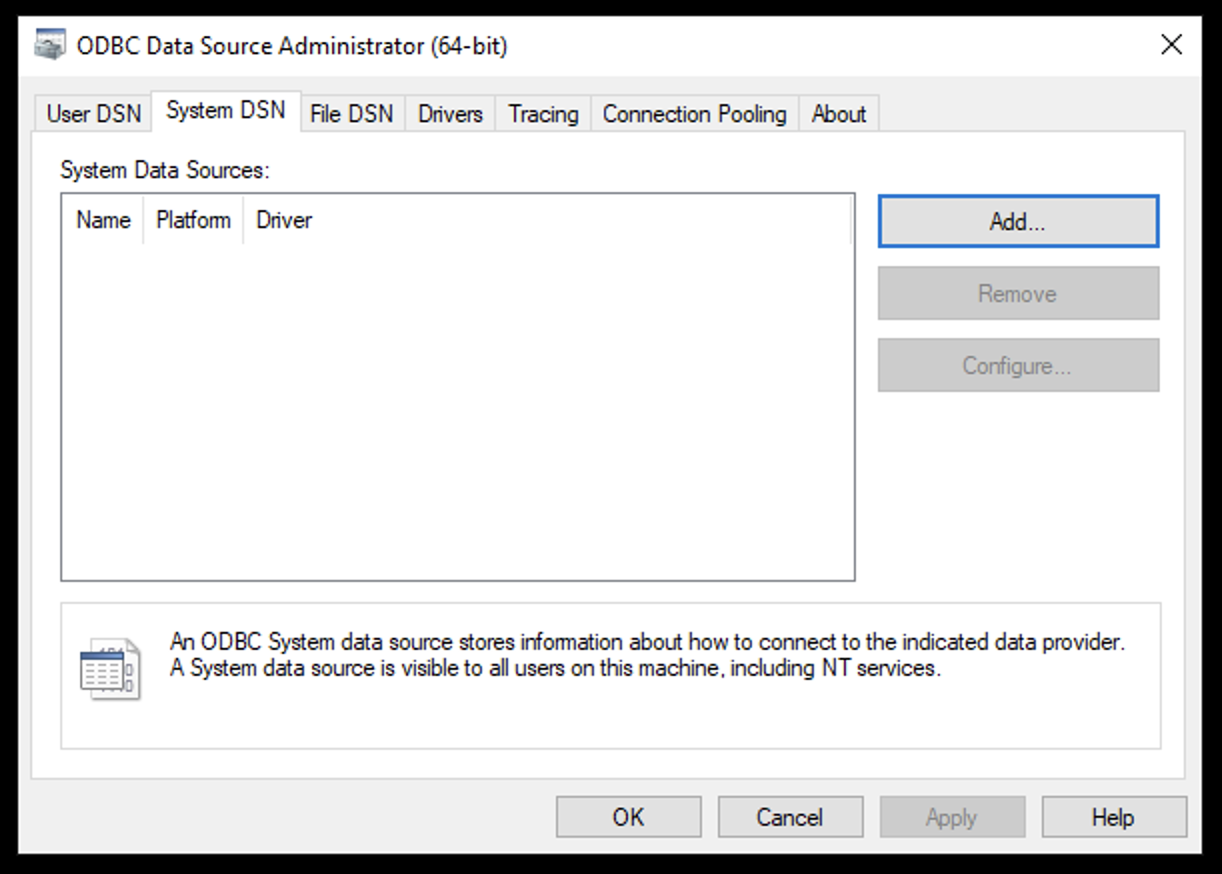Click the System DSN tab
Image resolution: width=1222 pixels, height=874 pixels.
click(224, 113)
